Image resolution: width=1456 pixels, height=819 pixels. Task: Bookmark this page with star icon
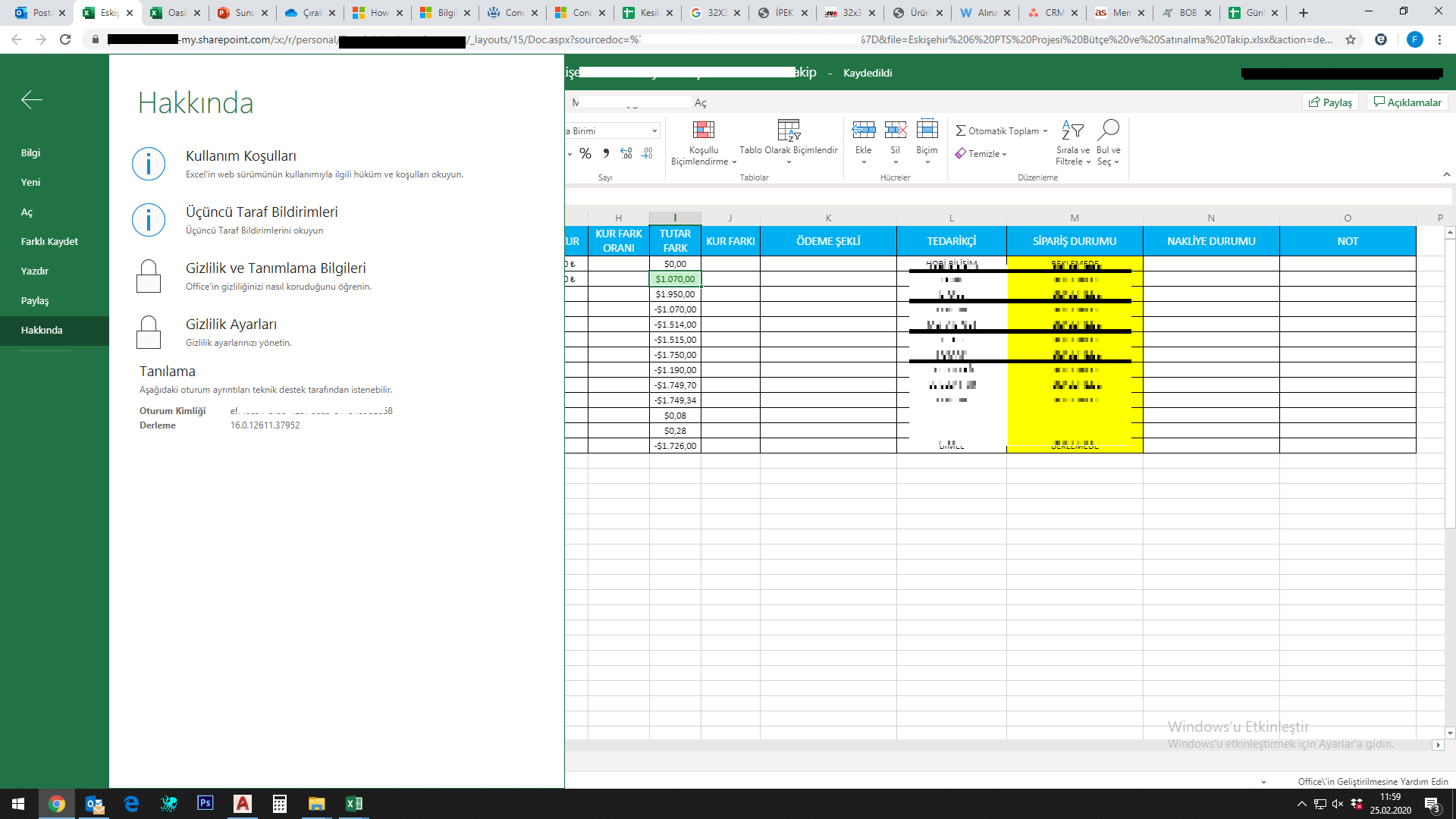click(1351, 39)
